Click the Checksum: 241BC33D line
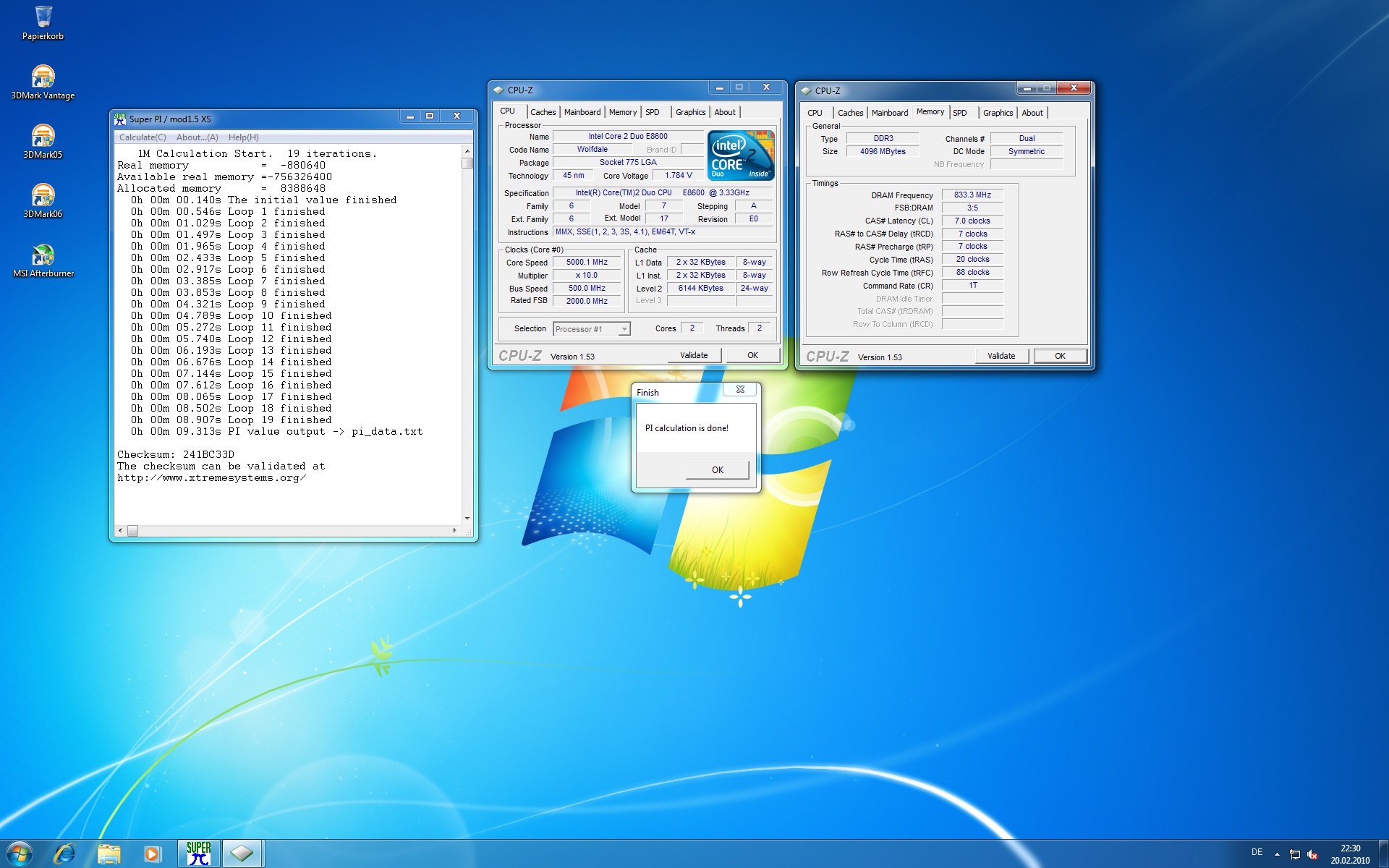The height and width of the screenshot is (868, 1389). pos(176,455)
